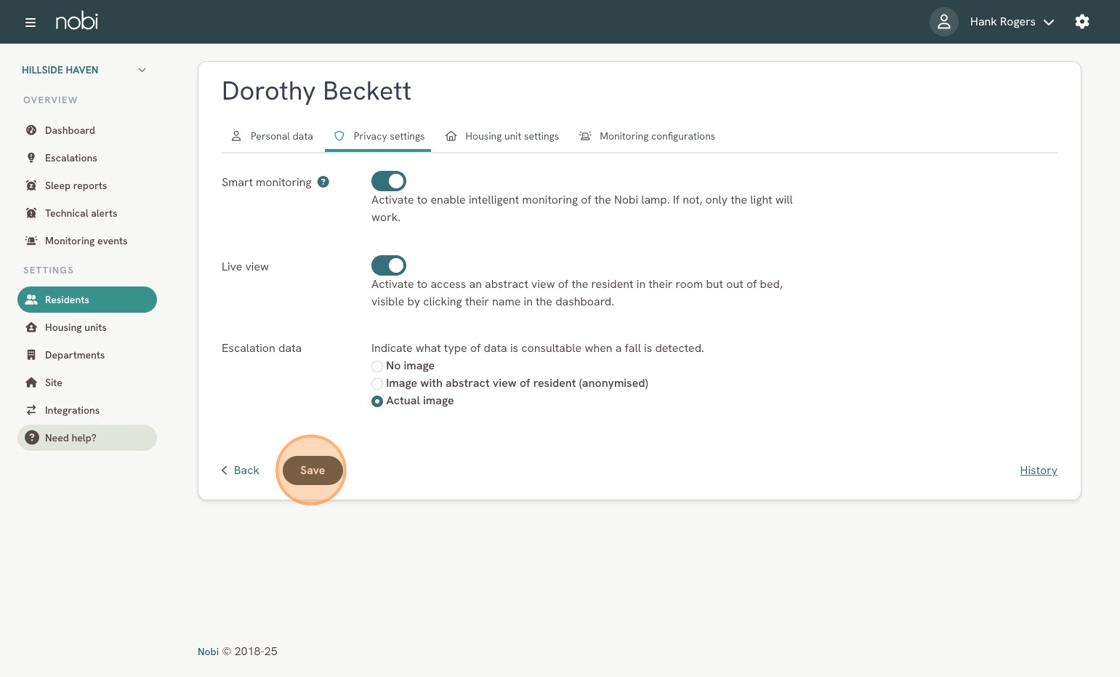The width and height of the screenshot is (1120, 677).
Task: Open the History link
Action: [1038, 470]
